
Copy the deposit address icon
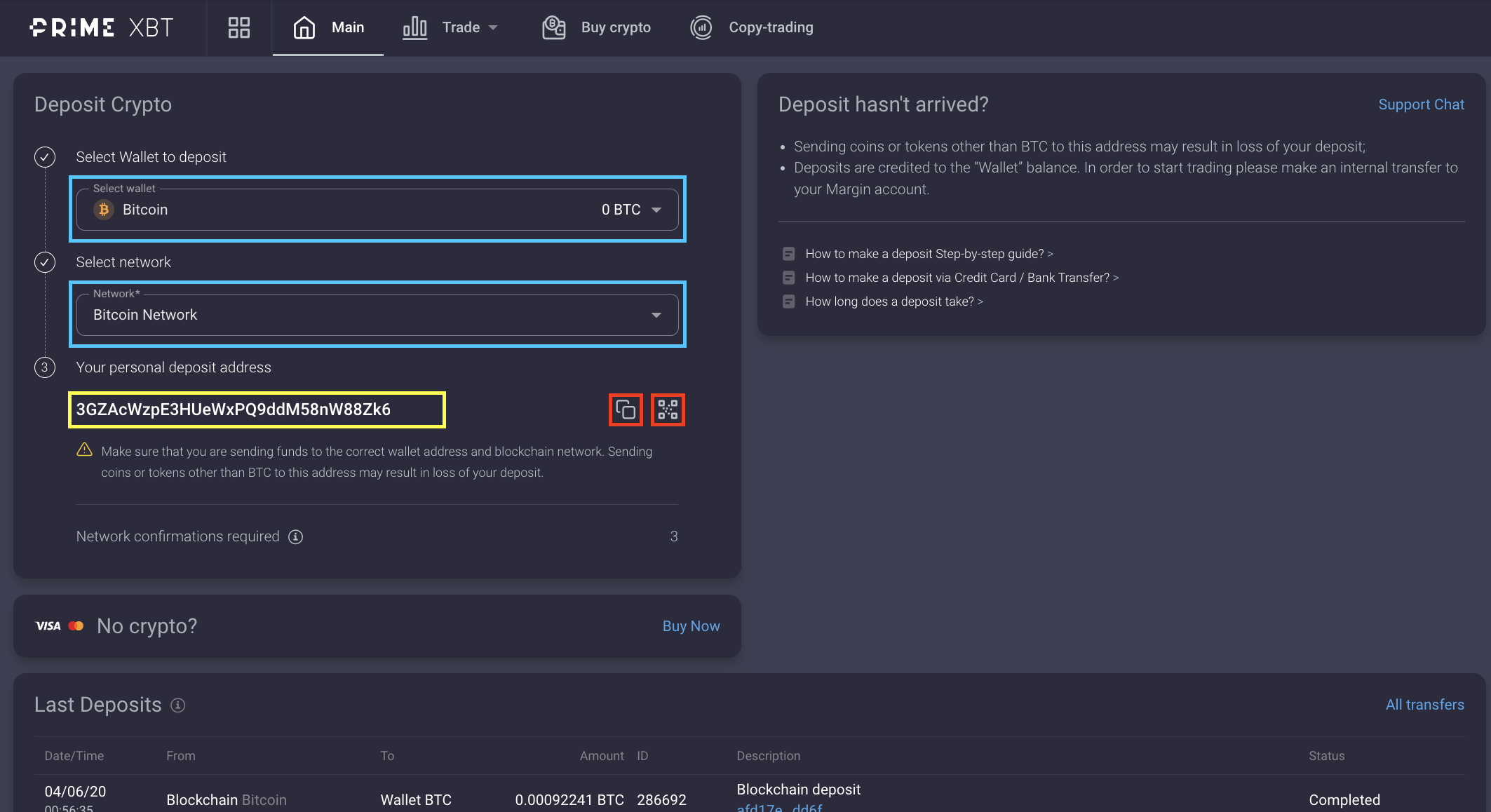[626, 410]
